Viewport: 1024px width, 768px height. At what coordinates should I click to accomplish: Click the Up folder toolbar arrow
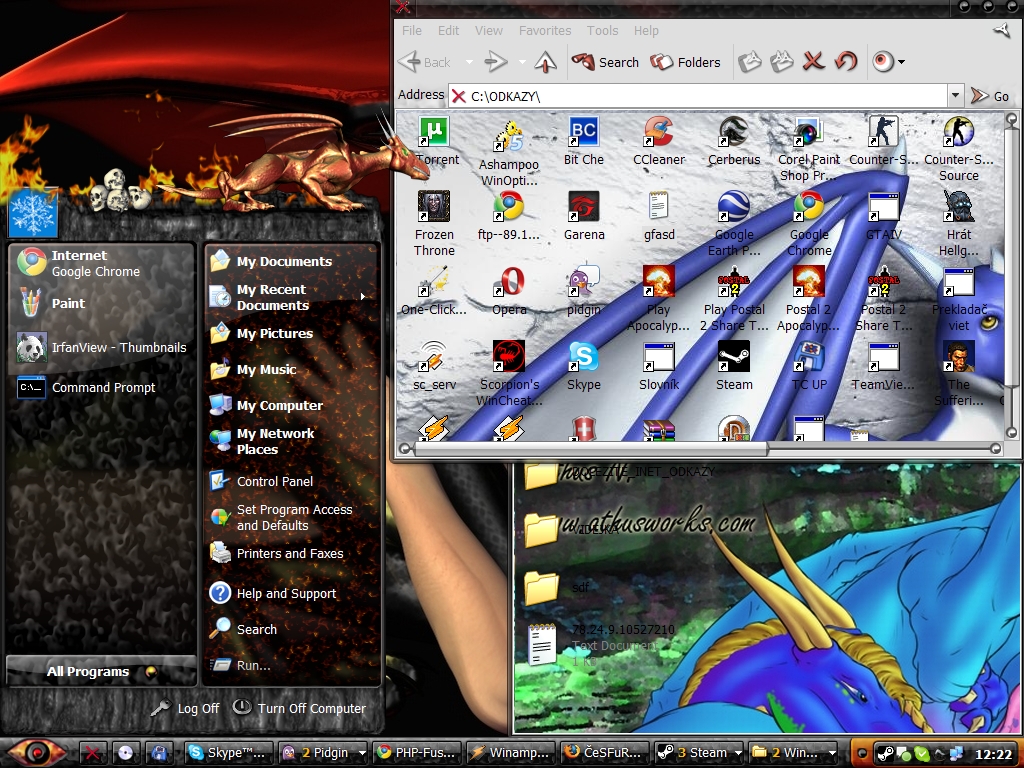(x=545, y=62)
